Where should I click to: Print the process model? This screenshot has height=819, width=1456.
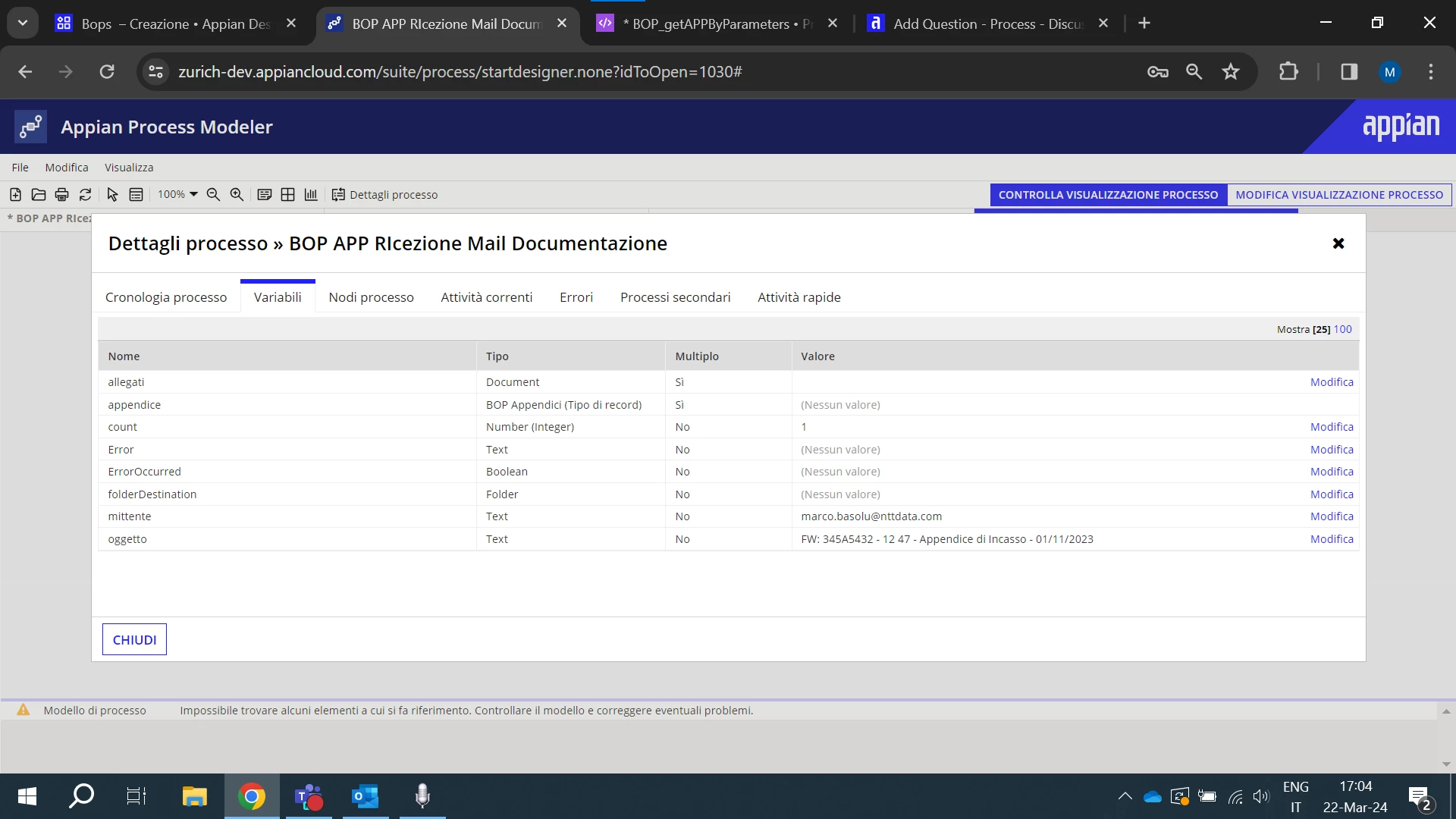pos(62,195)
